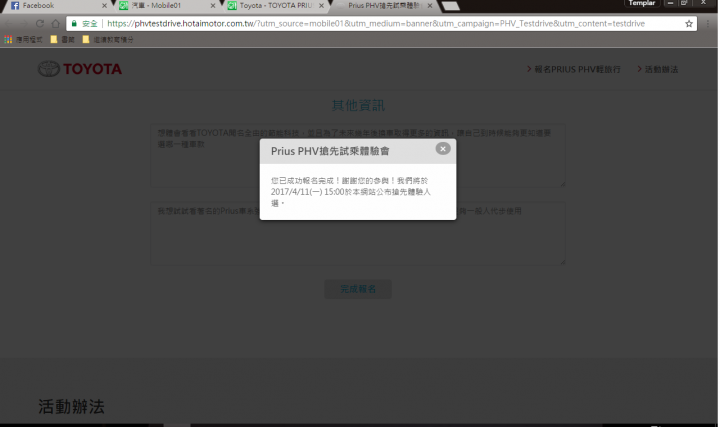The image size is (720, 427).
Task: Open a new browser tab
Action: point(450,6)
